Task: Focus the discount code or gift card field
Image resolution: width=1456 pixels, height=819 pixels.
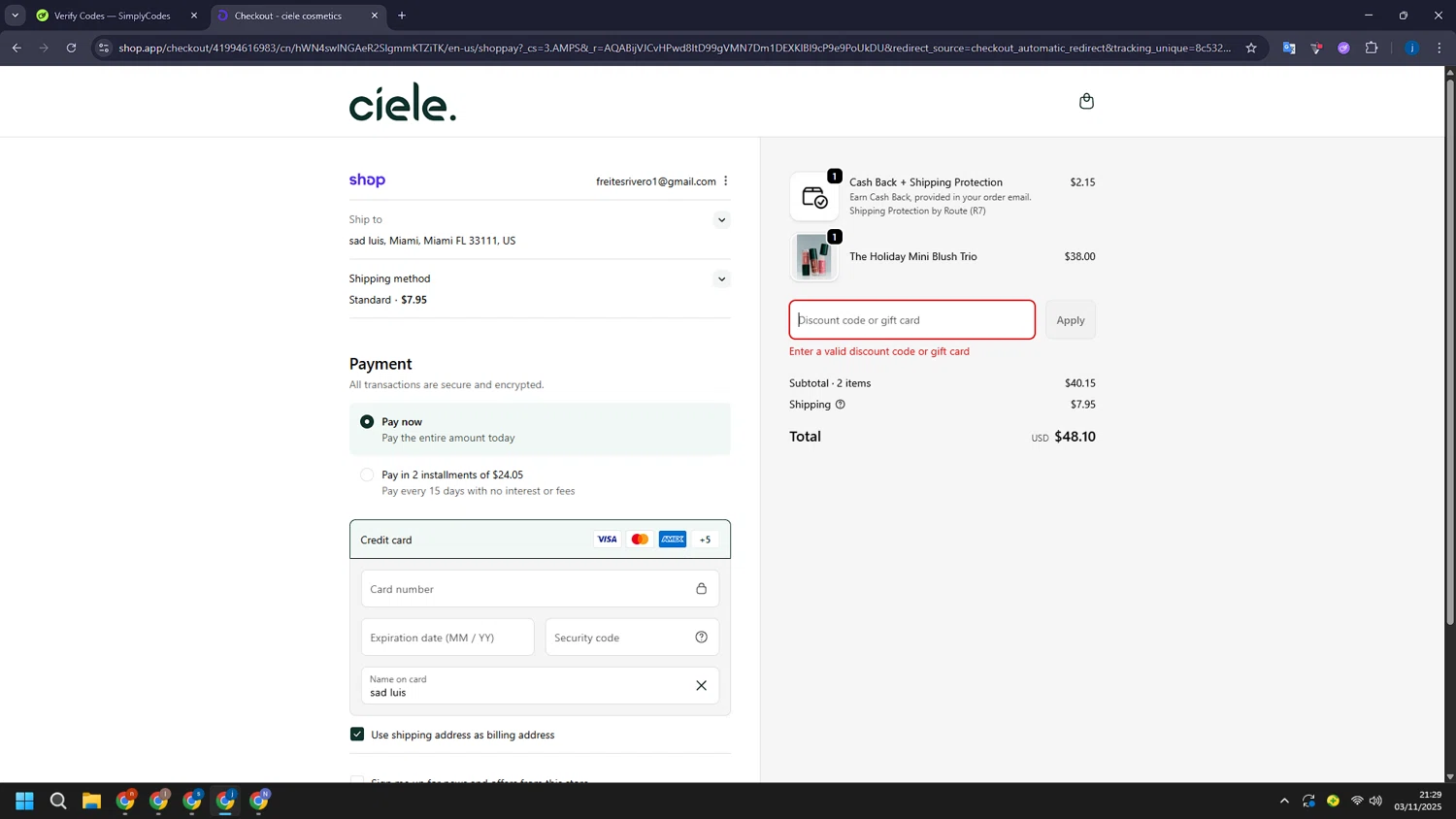Action: [x=912, y=320]
